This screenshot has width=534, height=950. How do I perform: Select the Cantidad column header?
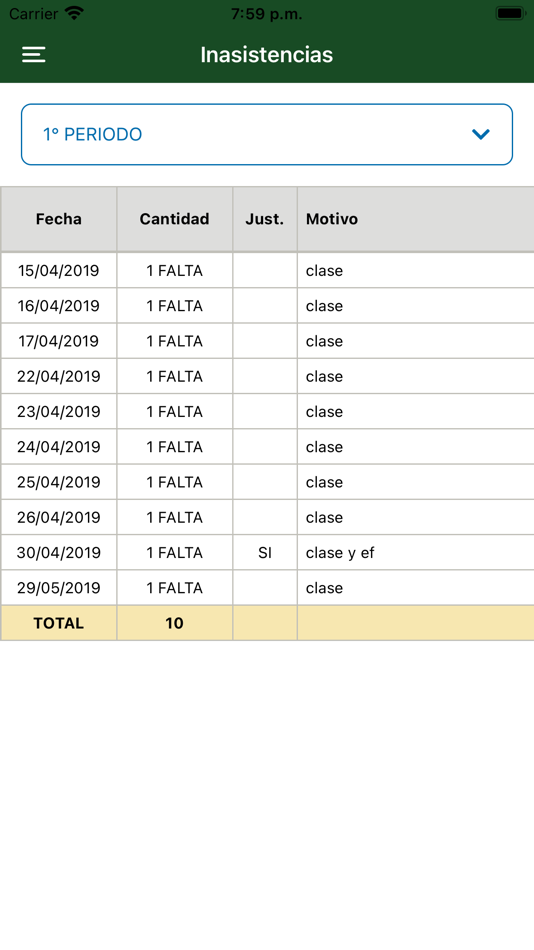pos(175,219)
